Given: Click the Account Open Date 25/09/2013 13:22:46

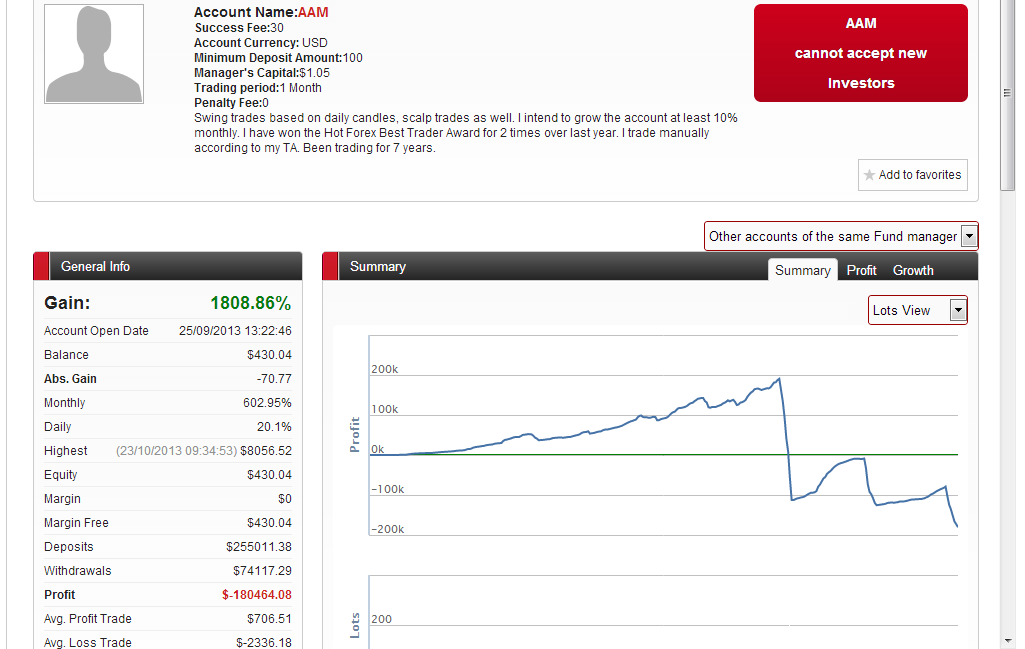Looking at the screenshot, I should (235, 331).
